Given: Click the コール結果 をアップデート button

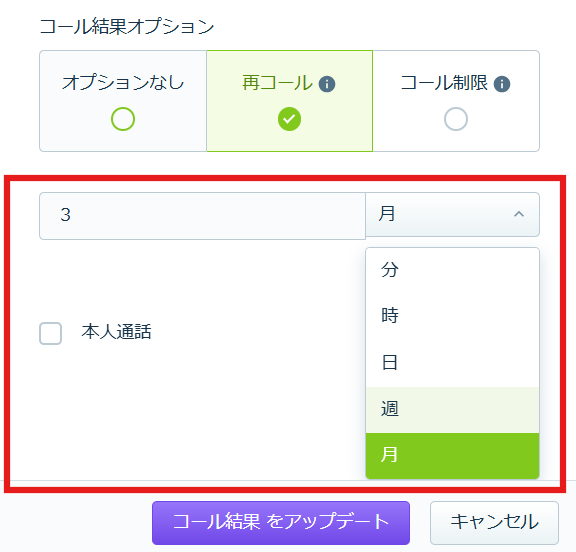Looking at the screenshot, I should click(281, 523).
